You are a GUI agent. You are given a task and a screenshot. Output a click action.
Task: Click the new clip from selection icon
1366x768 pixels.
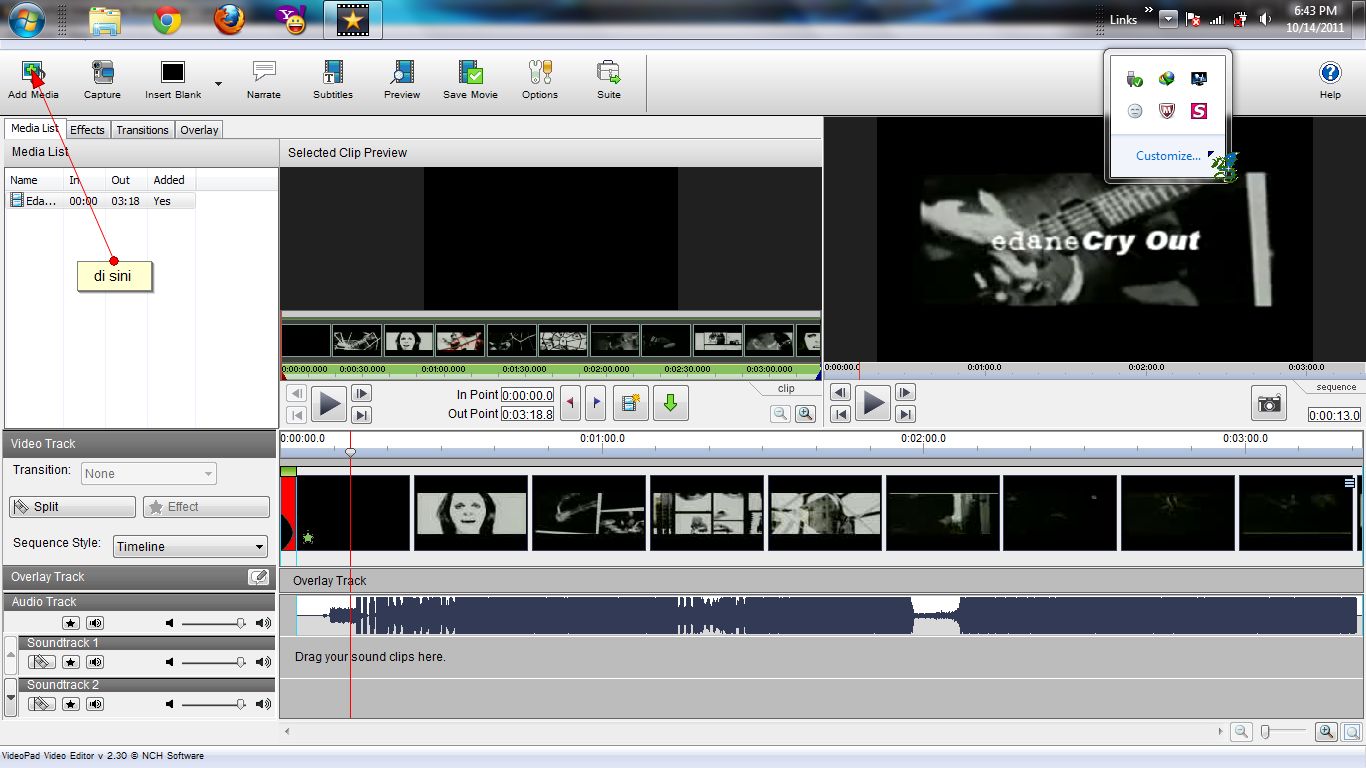pyautogui.click(x=630, y=403)
